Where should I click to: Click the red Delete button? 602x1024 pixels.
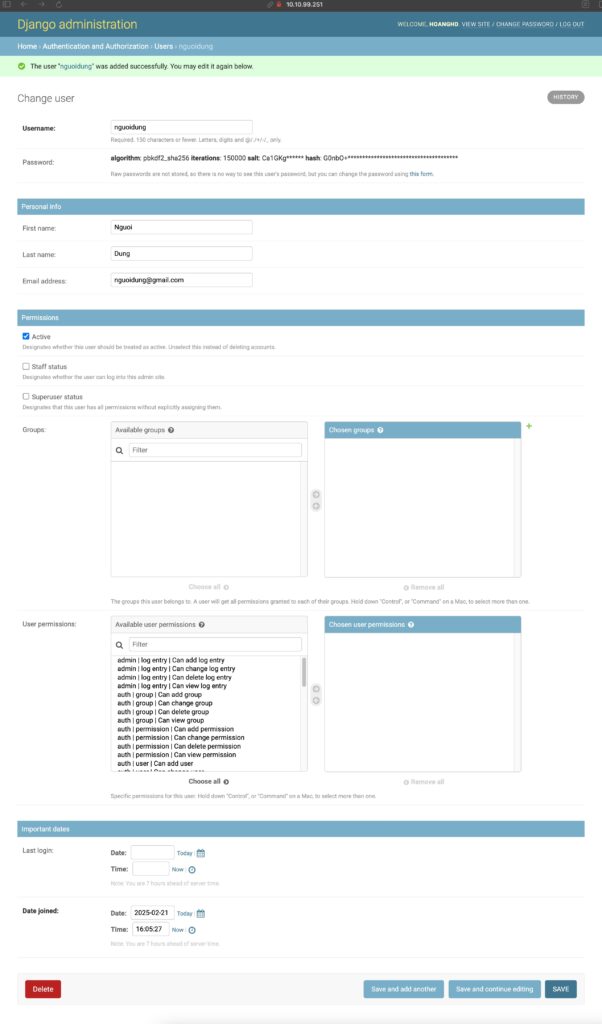pos(43,989)
